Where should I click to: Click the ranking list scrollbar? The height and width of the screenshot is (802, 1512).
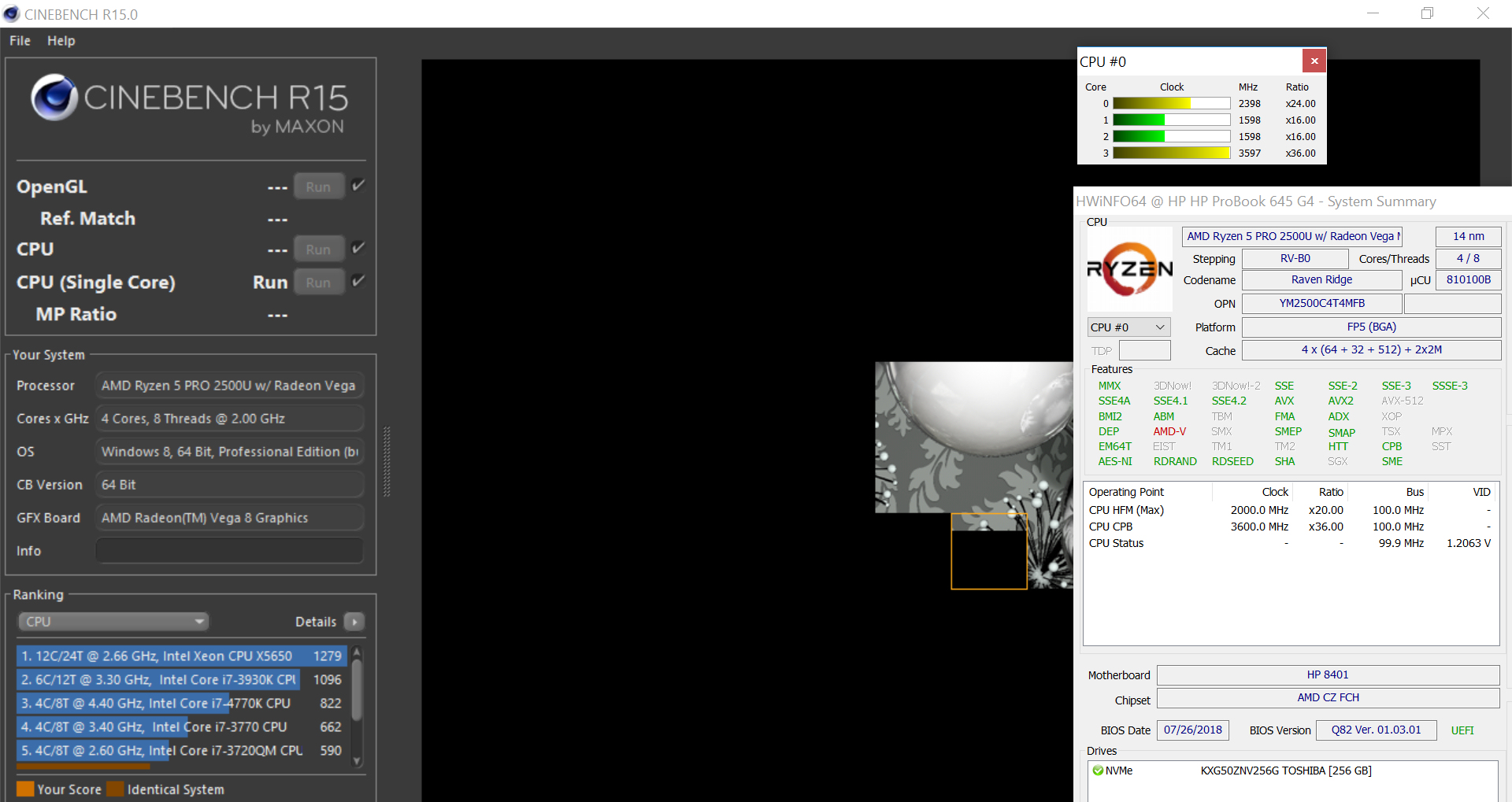(x=357, y=690)
